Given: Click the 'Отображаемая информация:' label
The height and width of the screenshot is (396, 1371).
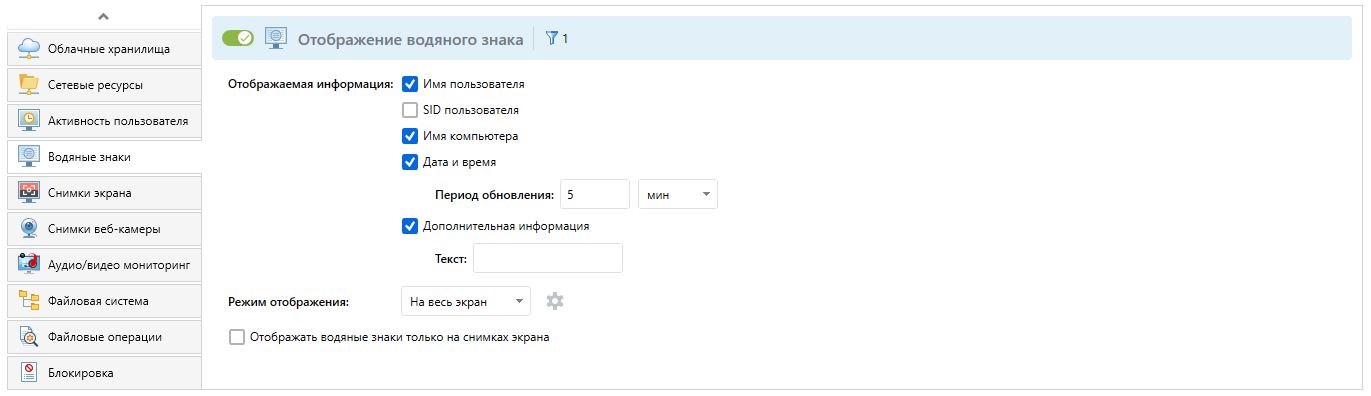Looking at the screenshot, I should 311,85.
